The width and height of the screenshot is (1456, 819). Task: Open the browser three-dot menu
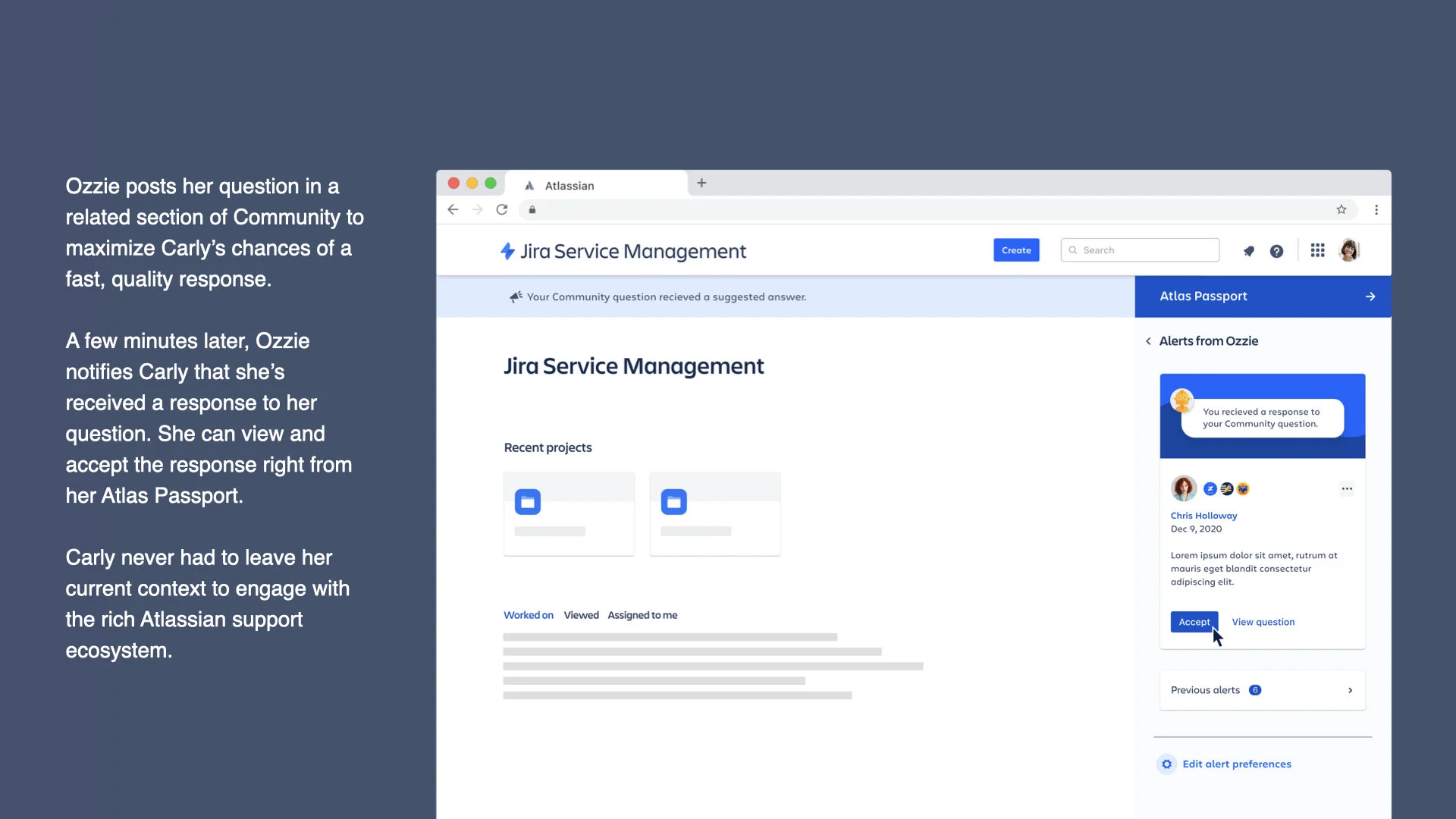pos(1376,210)
